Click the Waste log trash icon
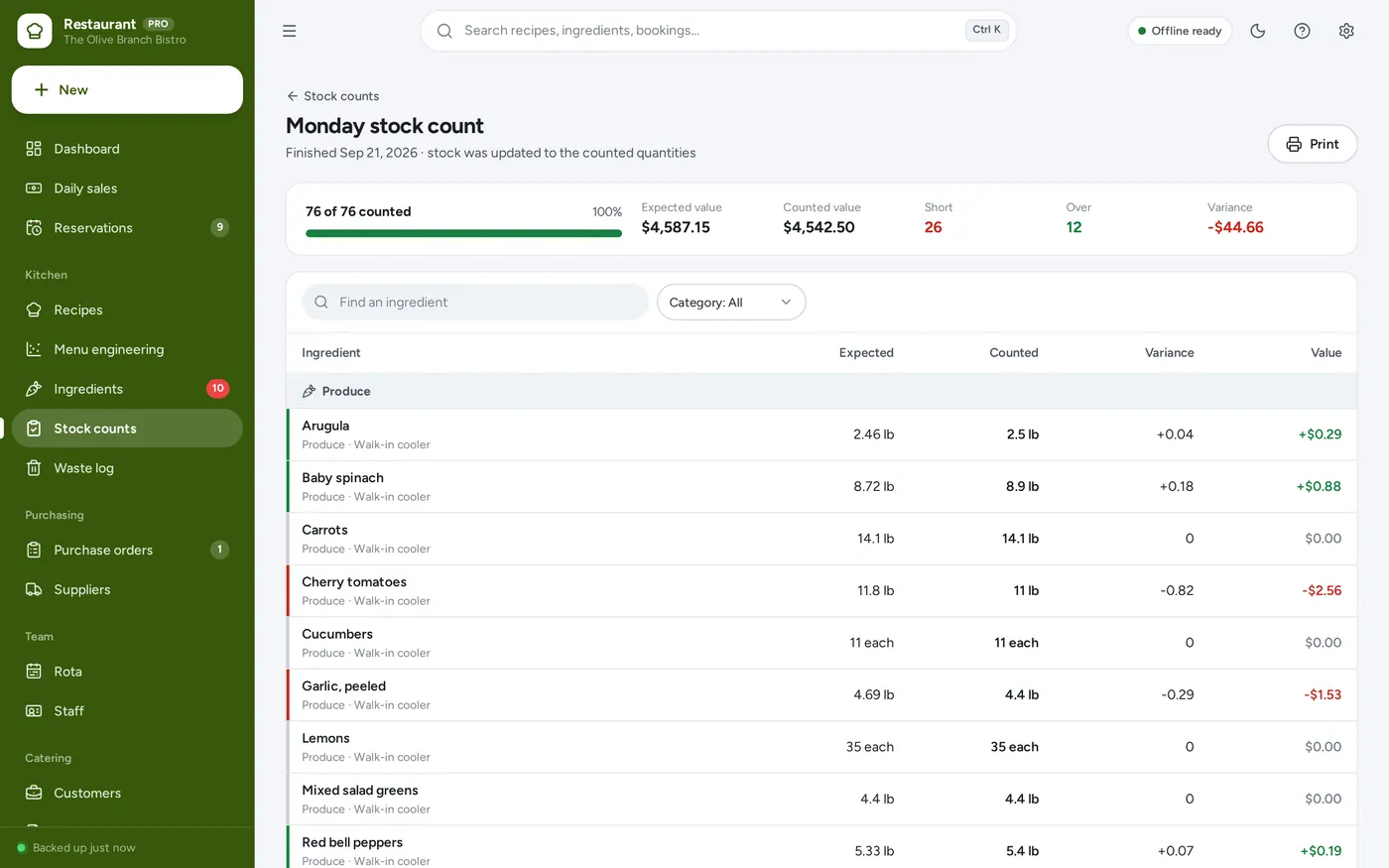The image size is (1389, 868). click(x=34, y=468)
